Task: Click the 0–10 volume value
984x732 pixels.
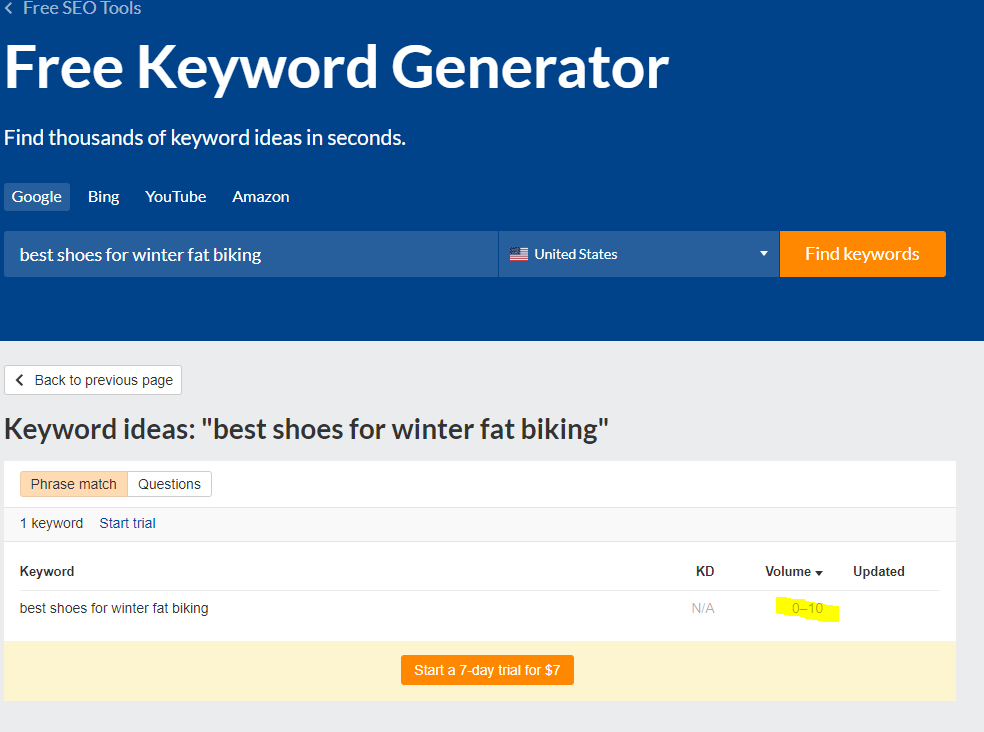Action: click(807, 608)
